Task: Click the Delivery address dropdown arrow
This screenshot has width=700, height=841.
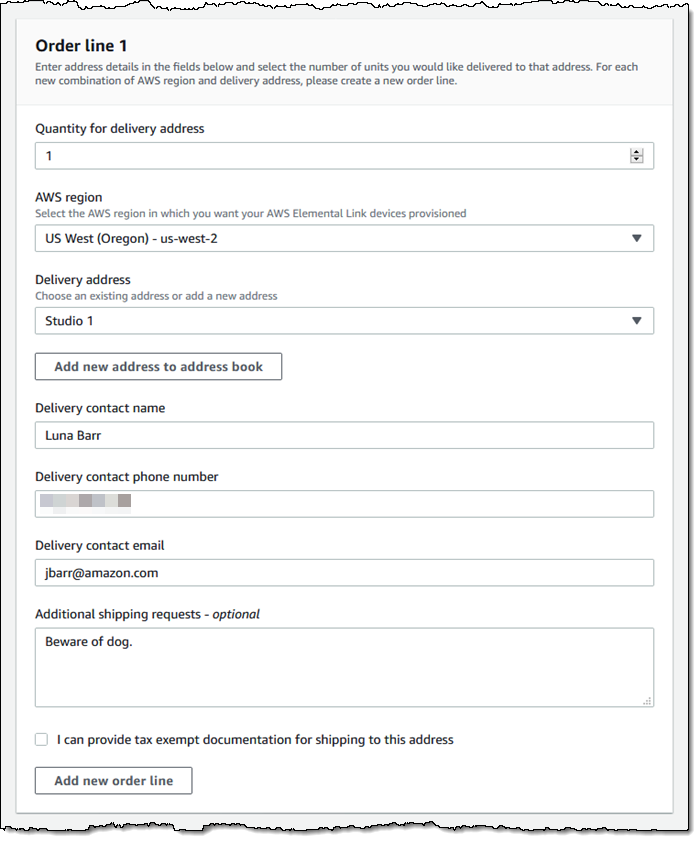Action: click(x=637, y=321)
